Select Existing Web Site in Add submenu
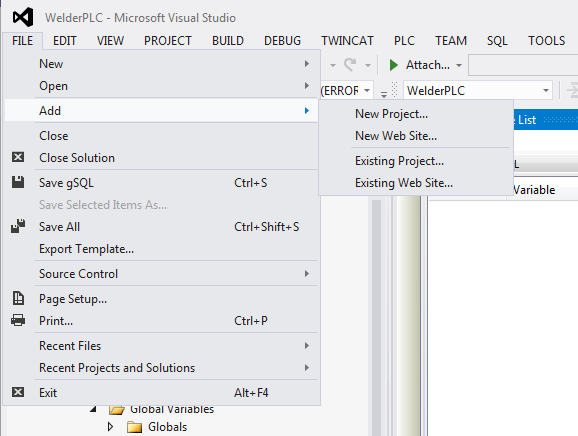 point(416,183)
